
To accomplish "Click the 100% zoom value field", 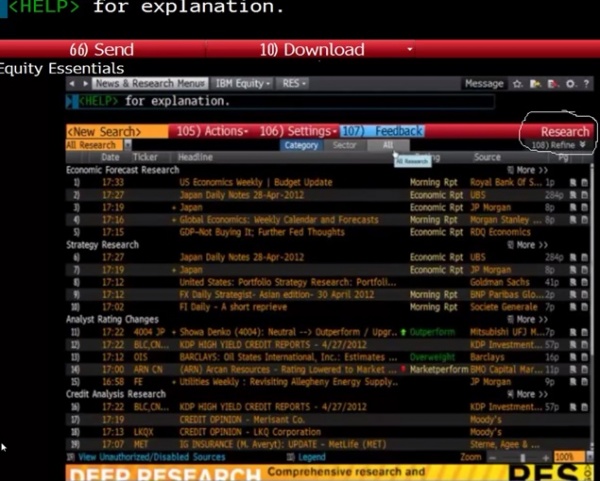I will point(568,457).
